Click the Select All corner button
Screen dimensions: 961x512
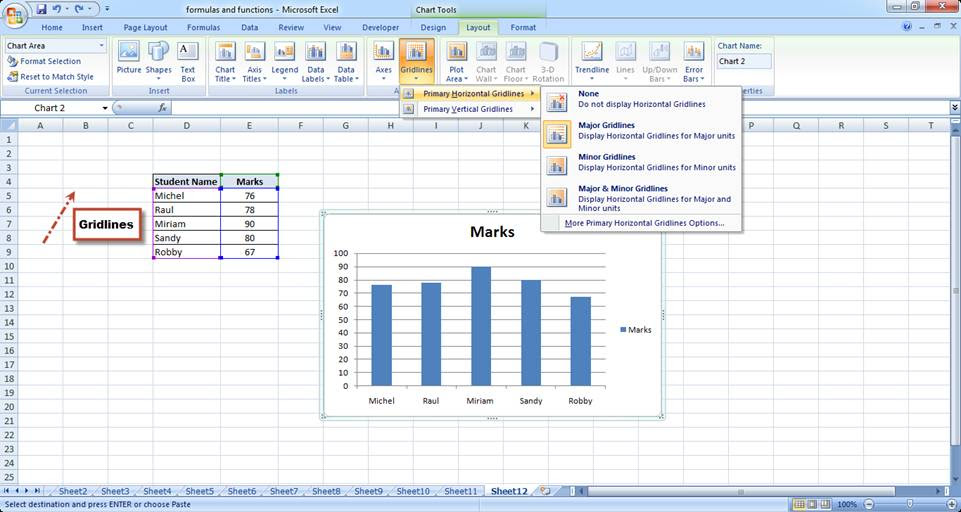(9, 126)
